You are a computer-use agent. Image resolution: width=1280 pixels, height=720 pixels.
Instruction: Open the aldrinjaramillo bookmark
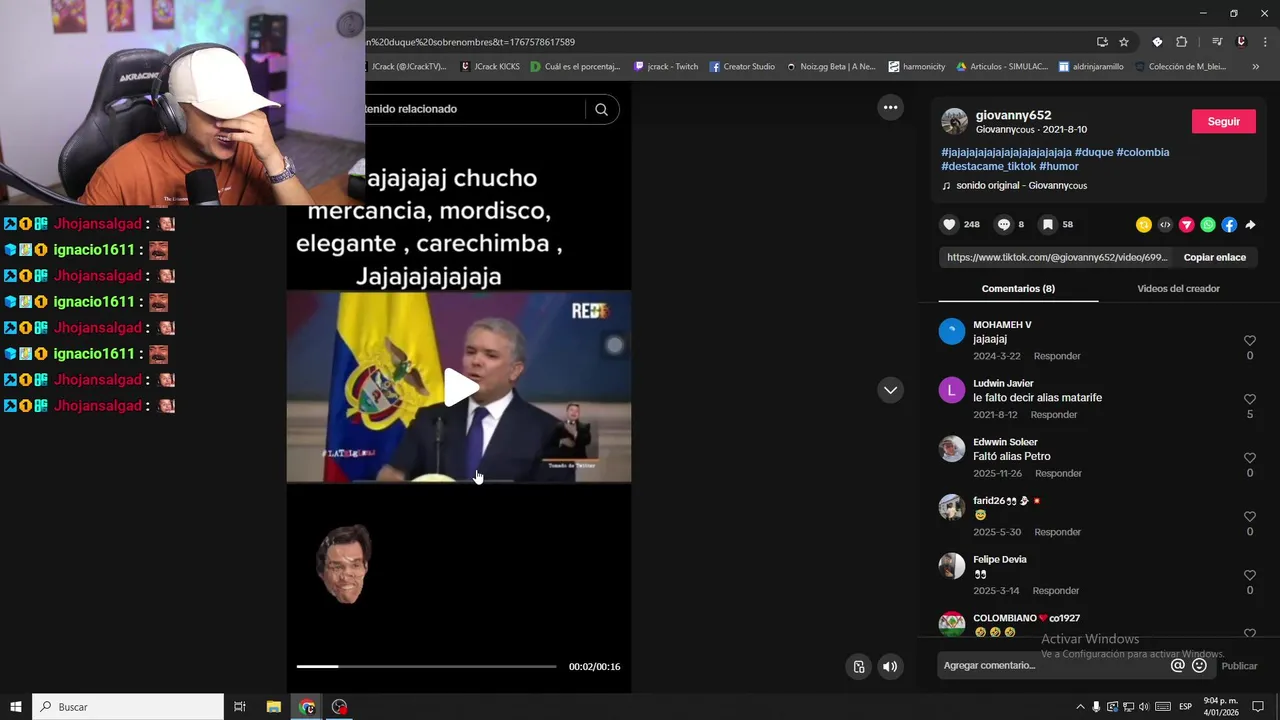(x=1090, y=67)
